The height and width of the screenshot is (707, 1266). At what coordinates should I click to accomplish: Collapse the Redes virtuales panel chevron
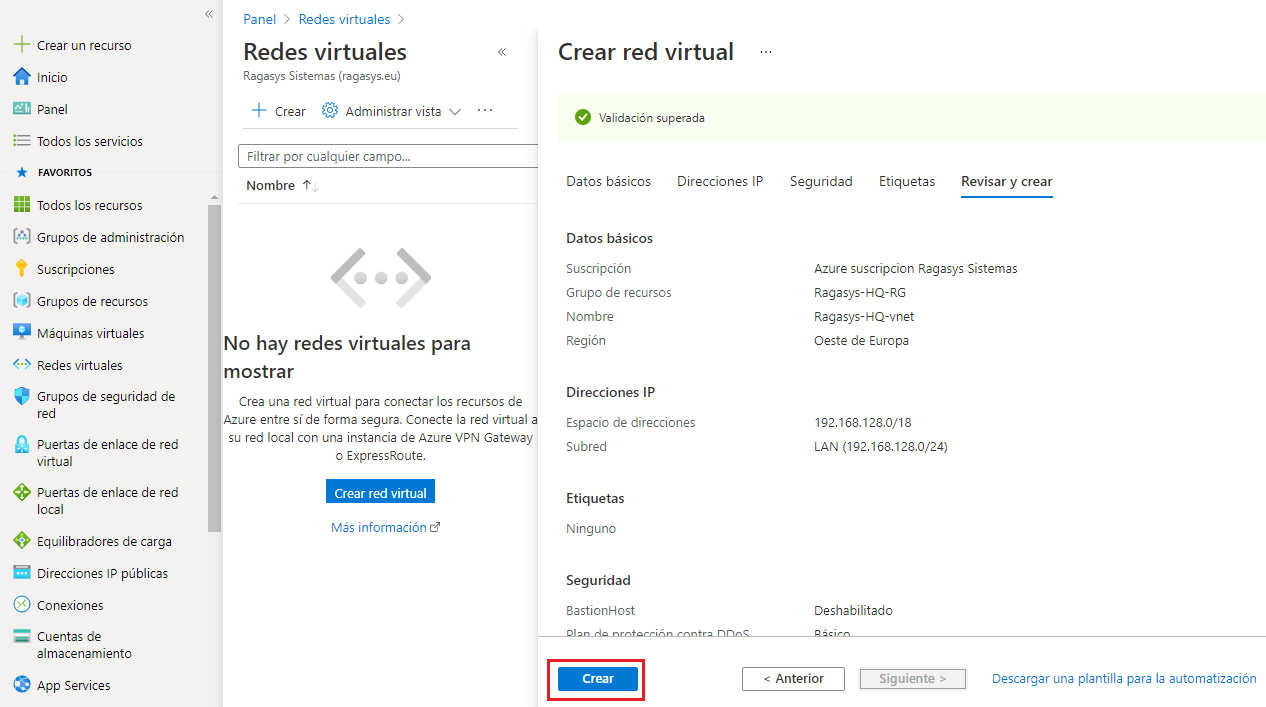coord(502,52)
